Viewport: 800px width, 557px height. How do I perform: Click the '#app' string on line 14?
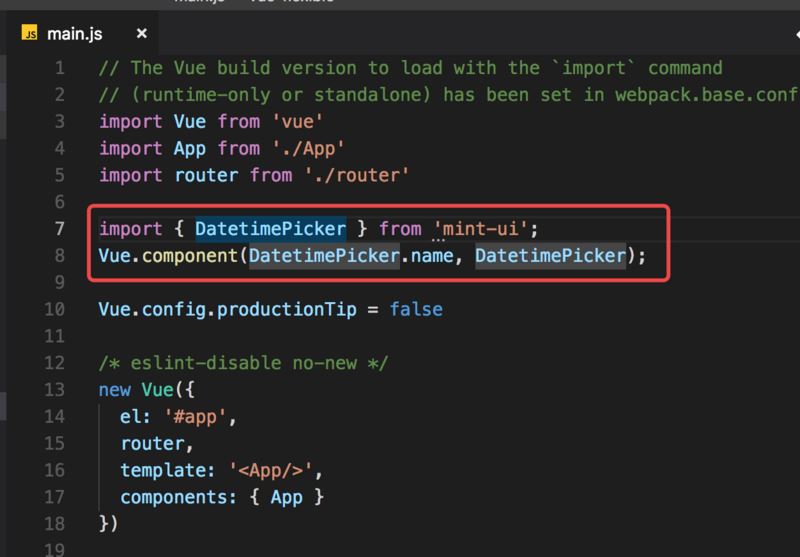[x=194, y=417]
